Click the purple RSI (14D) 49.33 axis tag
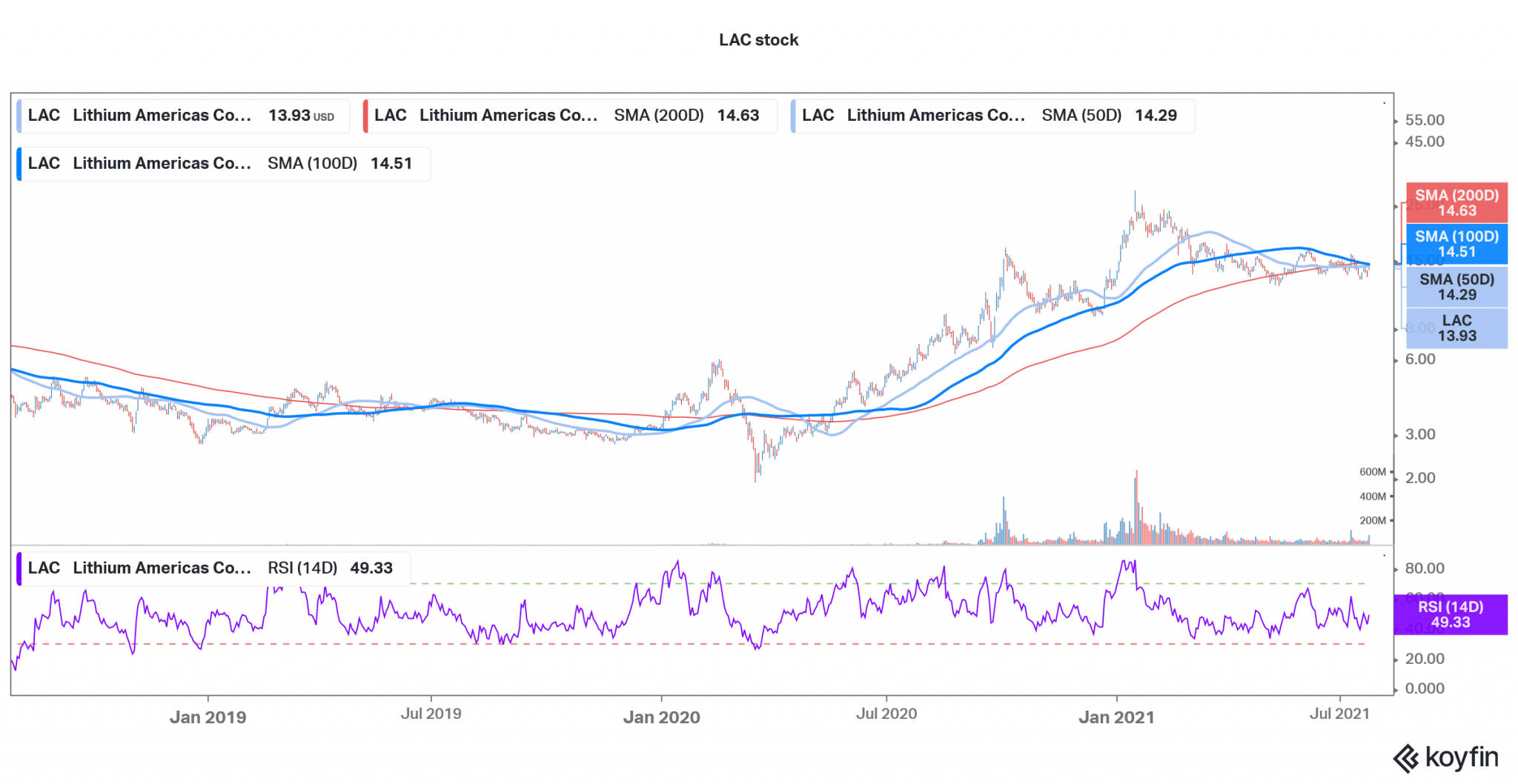The height and width of the screenshot is (784, 1518). pos(1451,614)
